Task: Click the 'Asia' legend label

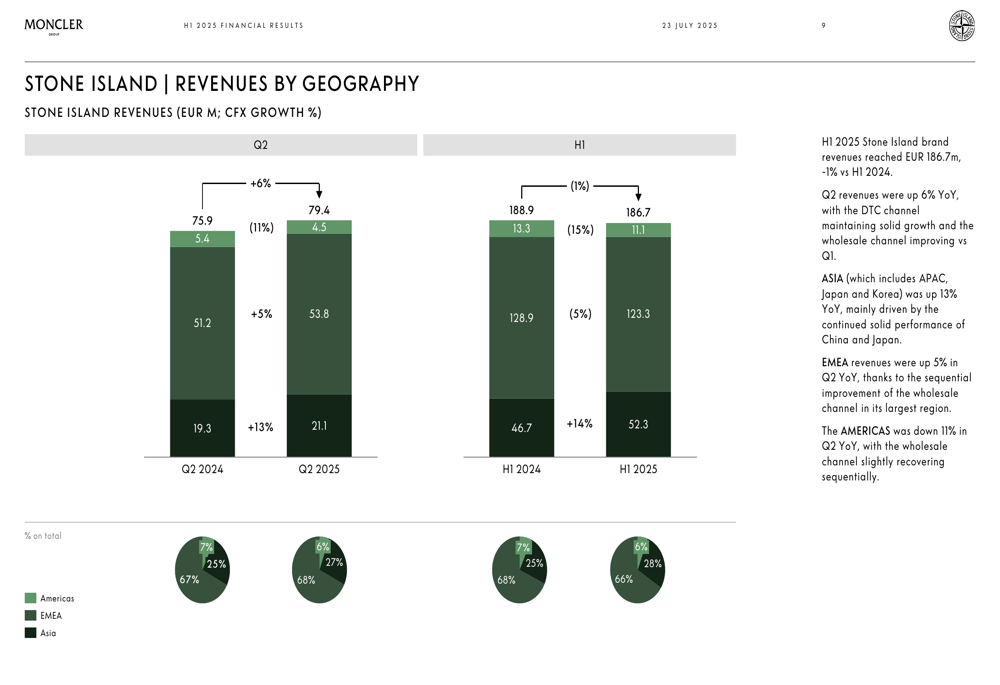Action: (x=48, y=633)
